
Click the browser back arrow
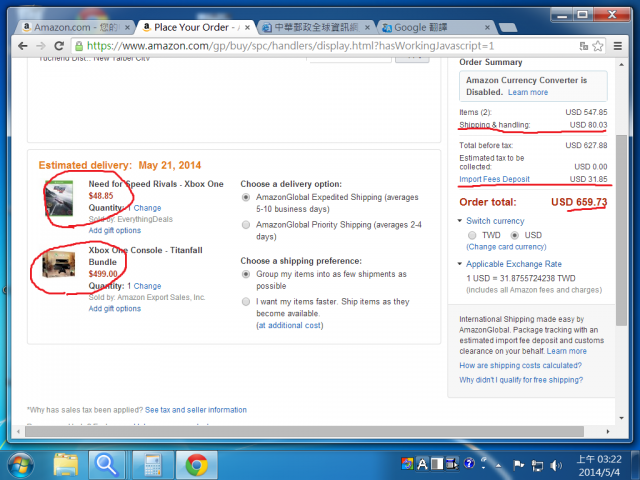[x=23, y=46]
